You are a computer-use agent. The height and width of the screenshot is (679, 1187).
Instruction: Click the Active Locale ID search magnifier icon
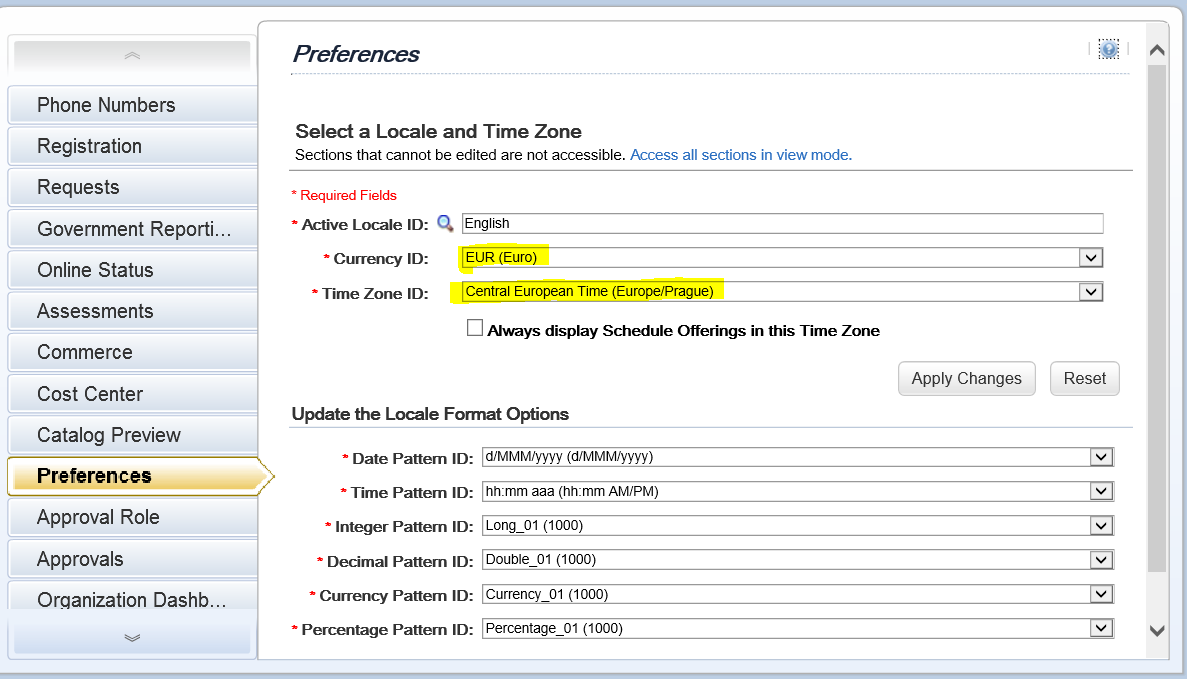click(445, 223)
